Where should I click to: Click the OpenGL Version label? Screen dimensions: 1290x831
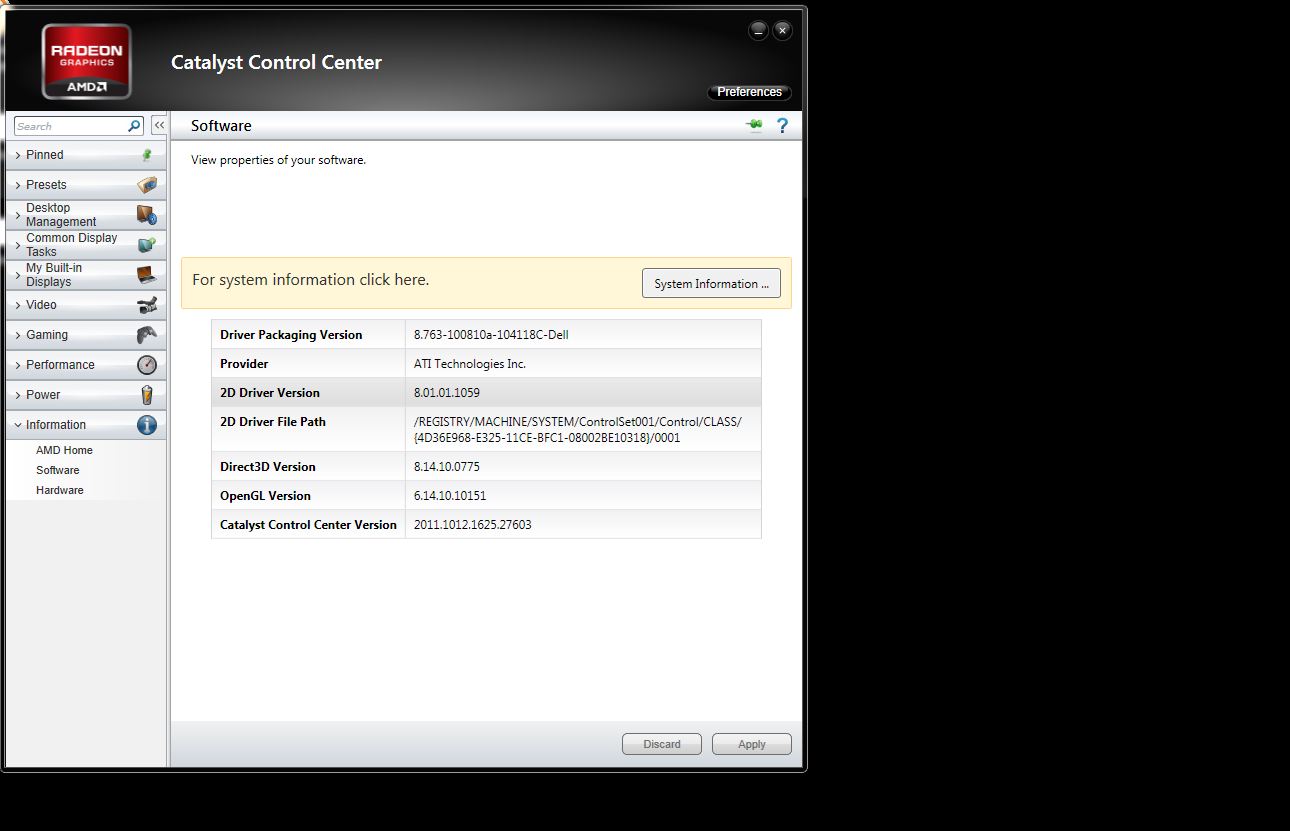click(265, 496)
